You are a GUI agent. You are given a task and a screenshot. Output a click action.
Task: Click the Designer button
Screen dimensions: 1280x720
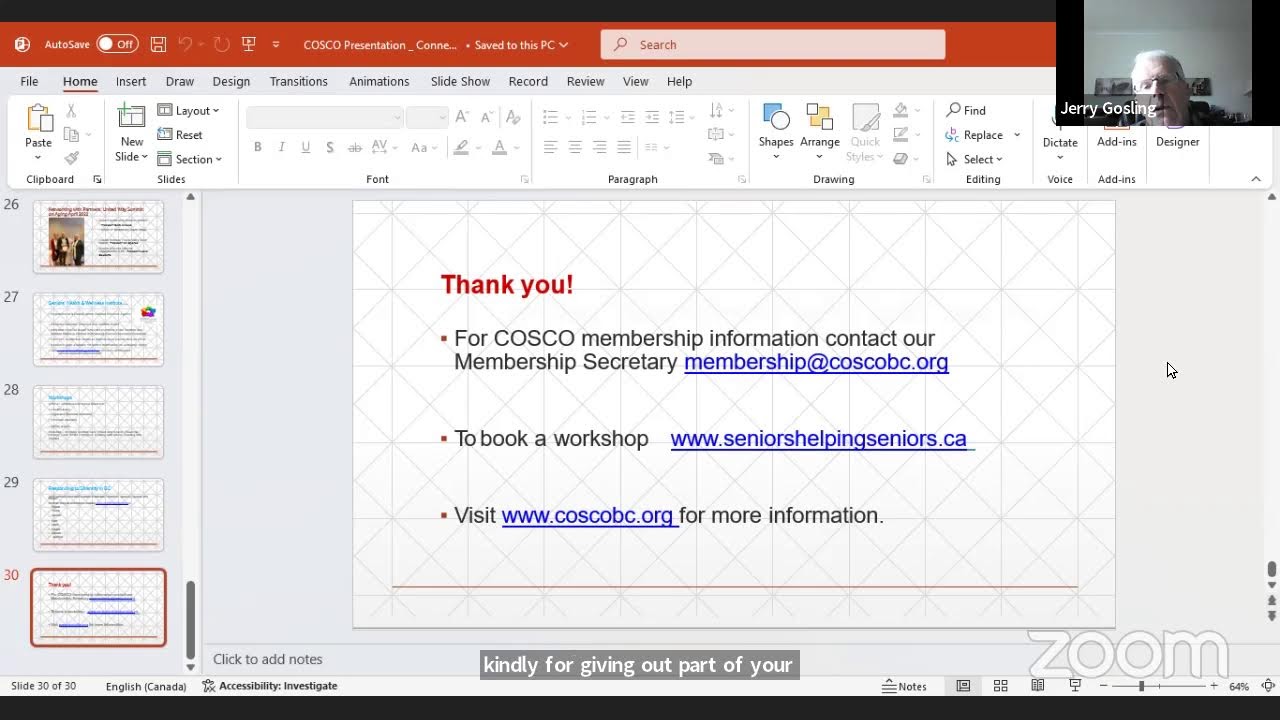1177,140
